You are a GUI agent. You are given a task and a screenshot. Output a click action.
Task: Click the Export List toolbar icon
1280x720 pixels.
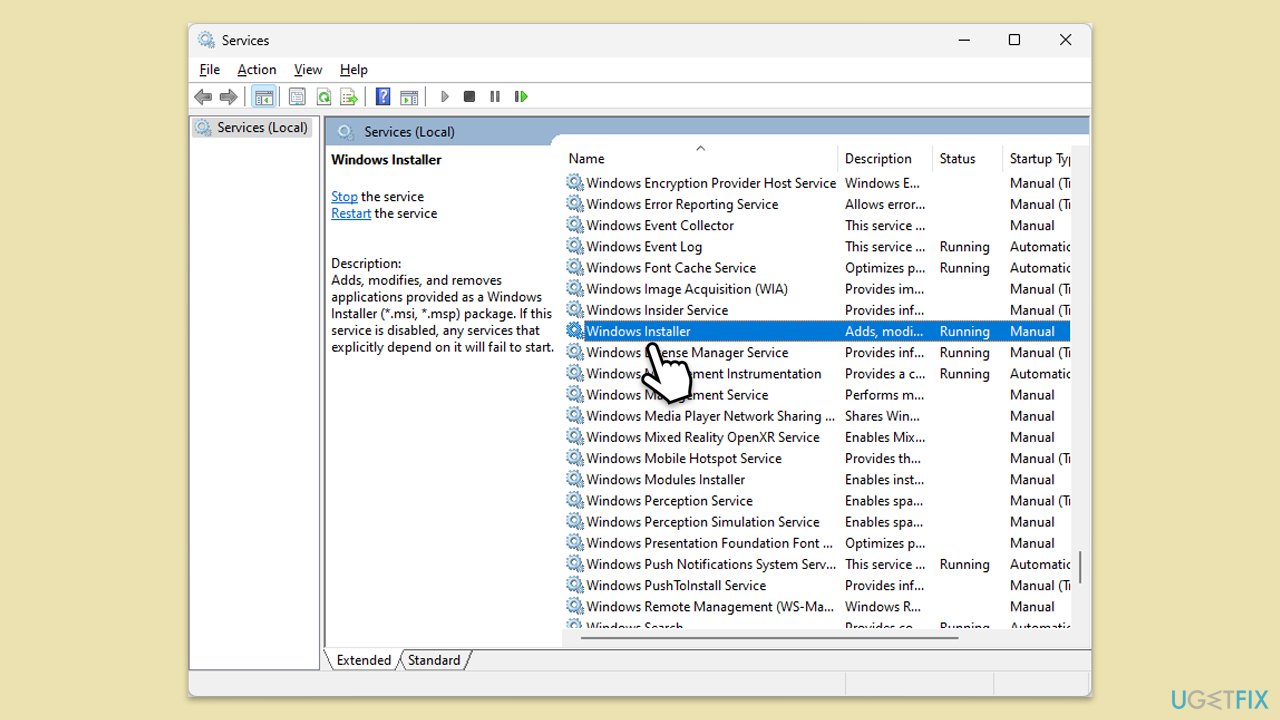pos(349,97)
